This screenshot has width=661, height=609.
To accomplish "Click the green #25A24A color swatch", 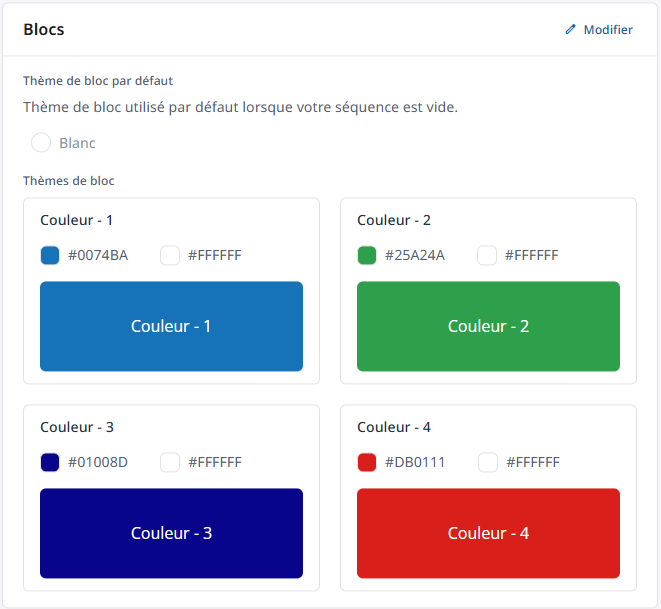I will [367, 255].
